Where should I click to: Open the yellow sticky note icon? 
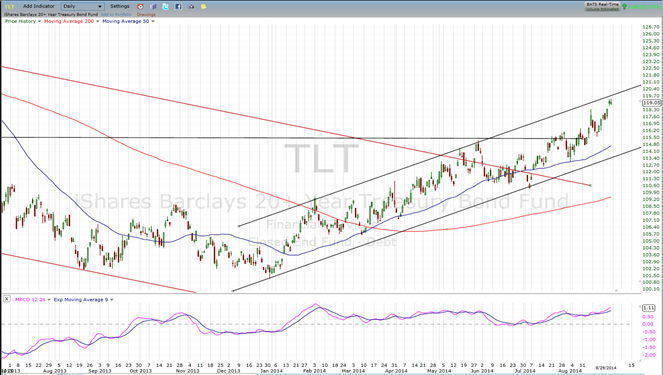[203, 6]
